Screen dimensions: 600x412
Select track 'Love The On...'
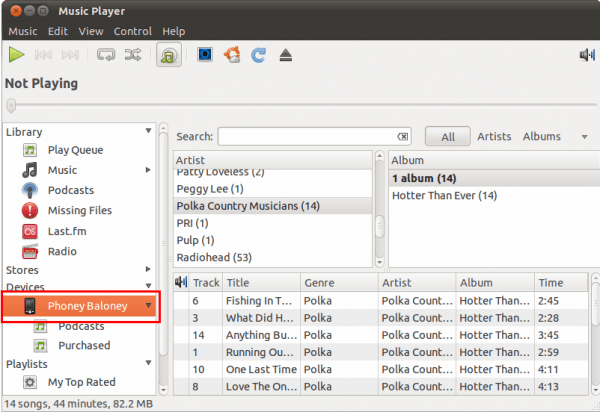[381, 387]
